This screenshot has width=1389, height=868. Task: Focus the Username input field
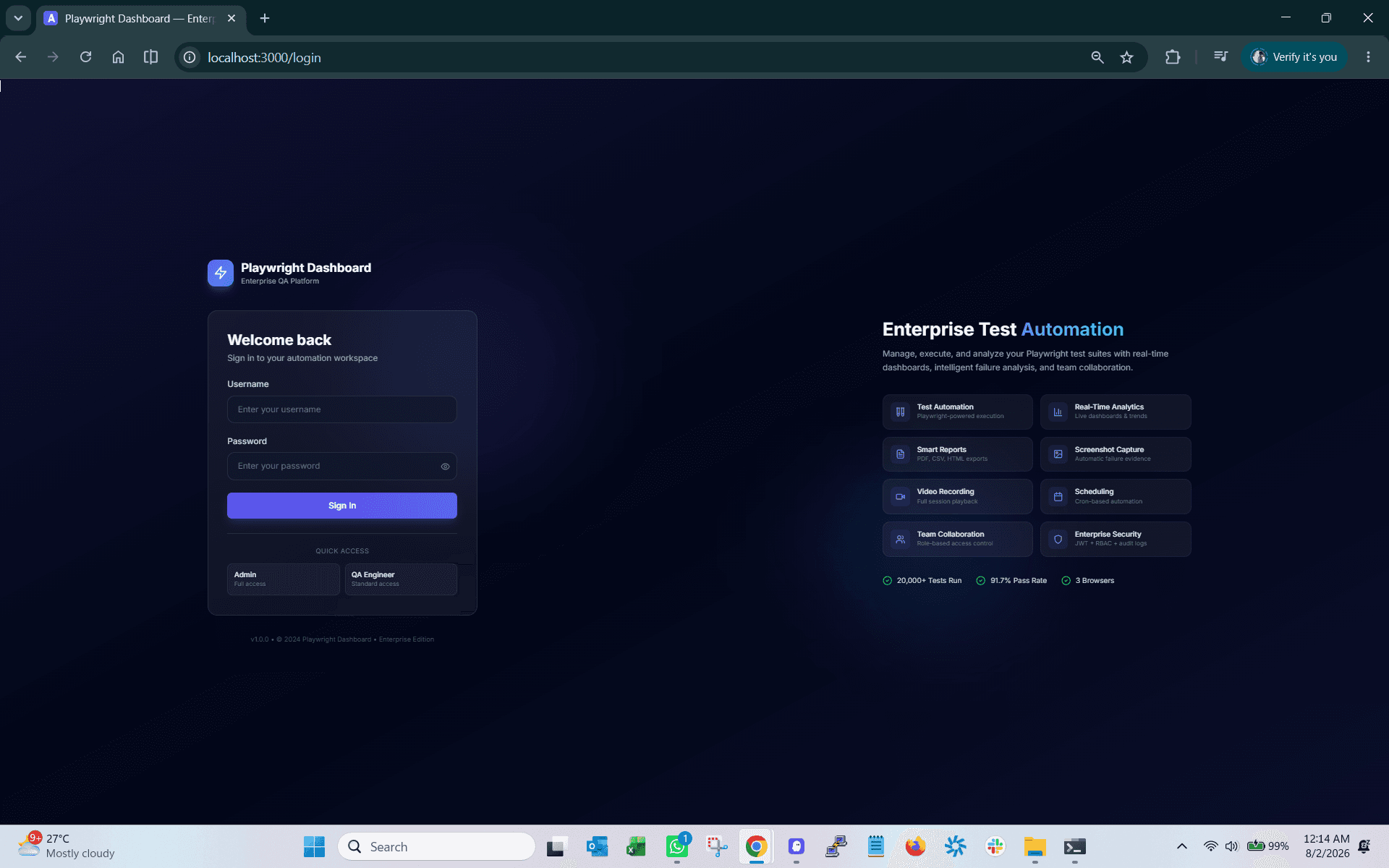point(342,409)
